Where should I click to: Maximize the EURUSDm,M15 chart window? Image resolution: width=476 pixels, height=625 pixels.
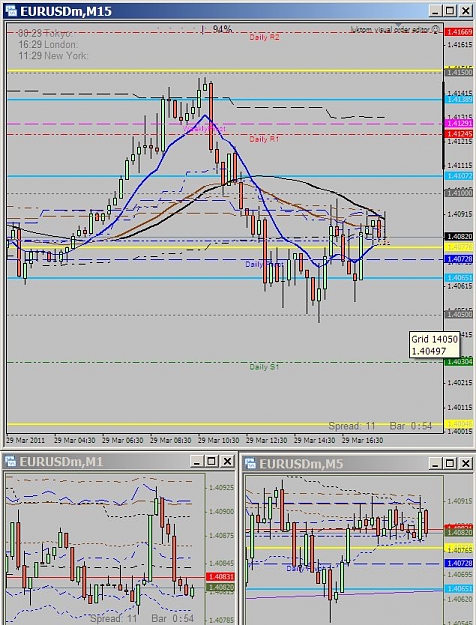click(x=450, y=11)
